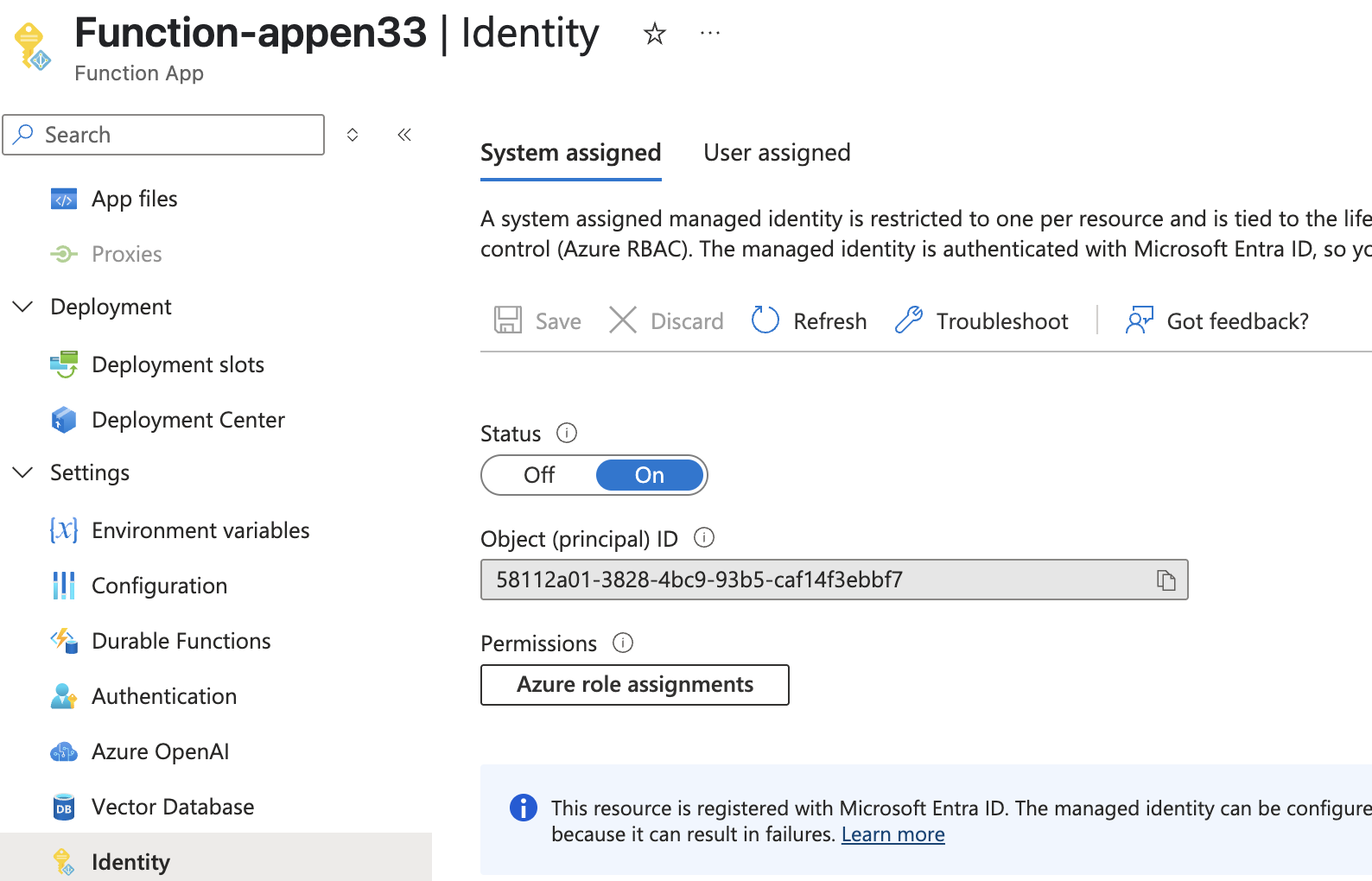
Task: Toggle expand/collapse all menu groups arrows
Action: coord(353,135)
